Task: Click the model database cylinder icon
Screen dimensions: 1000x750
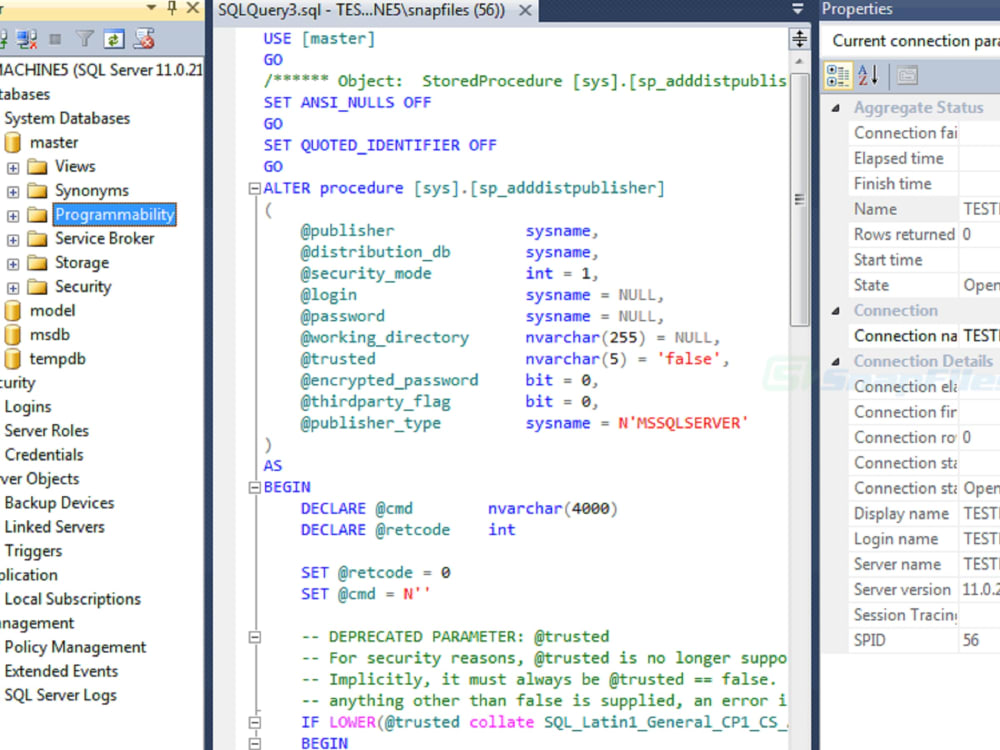Action: coord(13,311)
